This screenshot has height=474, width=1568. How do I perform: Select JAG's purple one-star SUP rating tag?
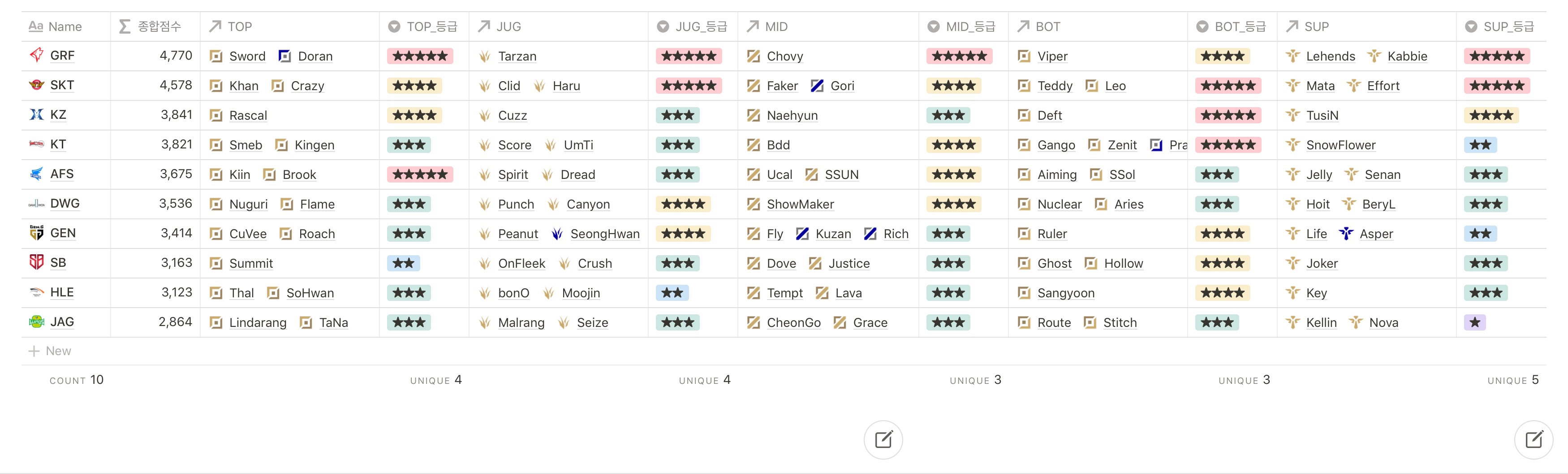1474,322
